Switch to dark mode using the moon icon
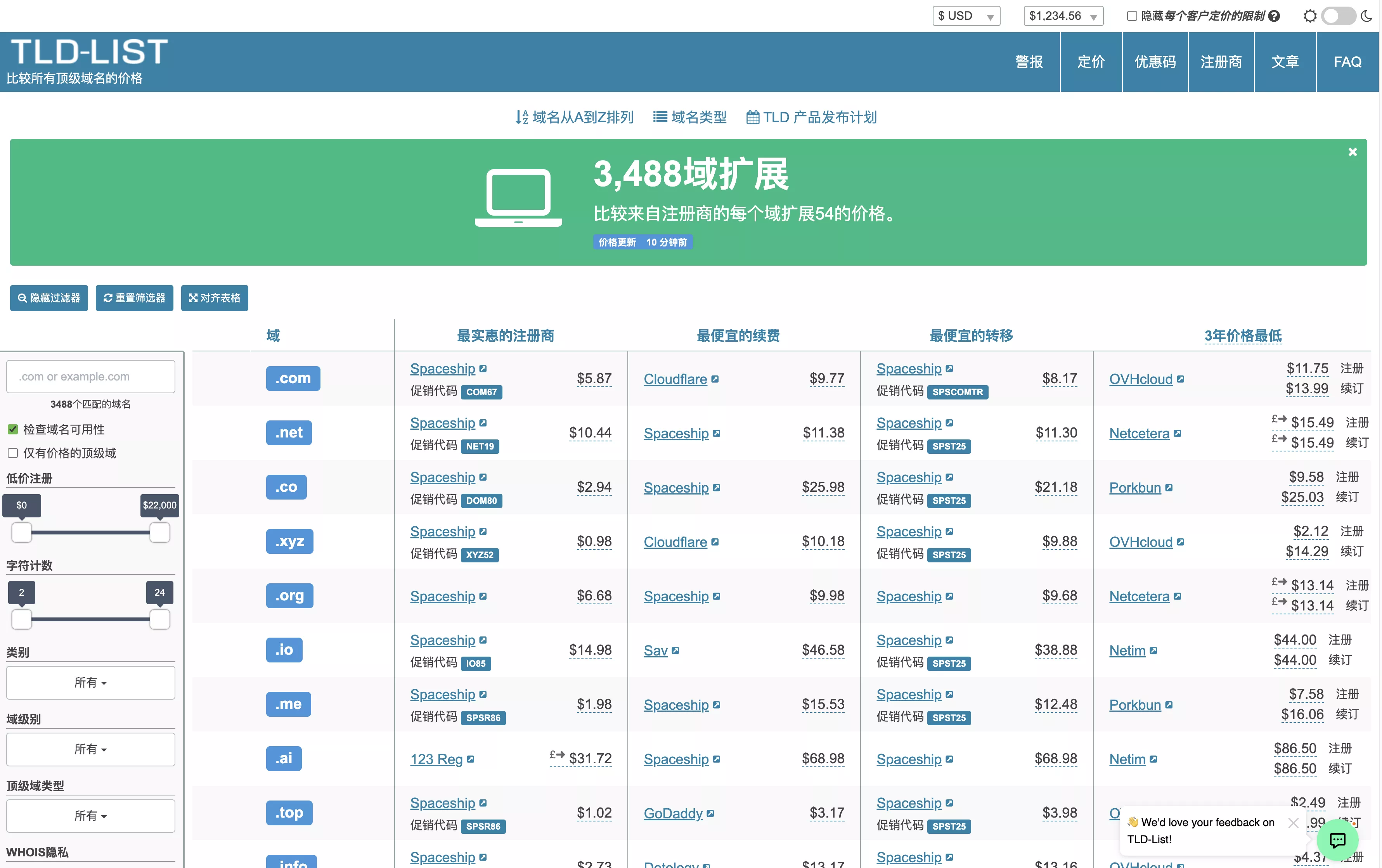 [1365, 16]
